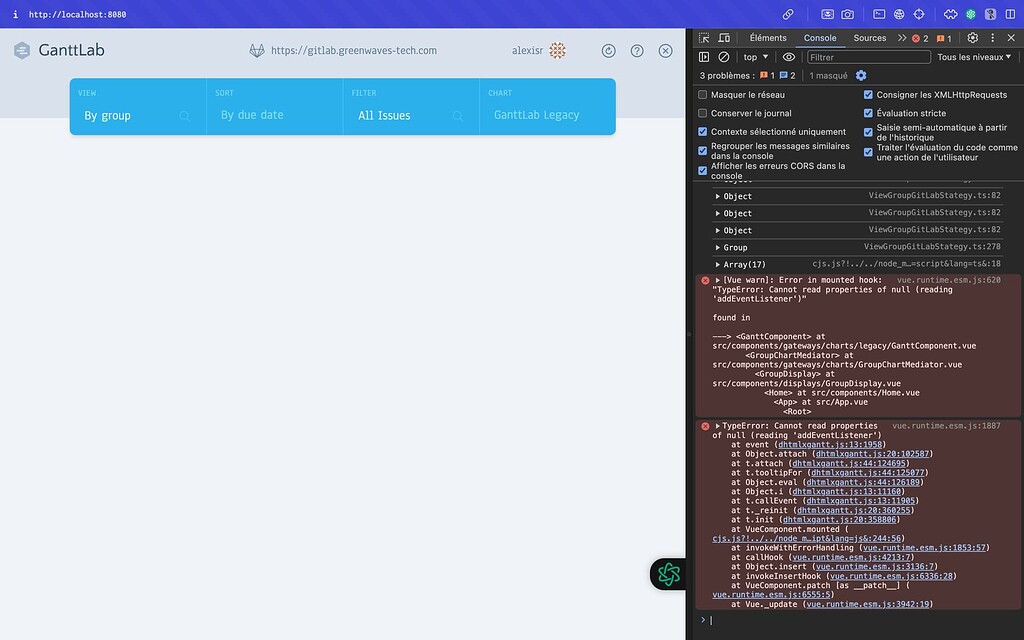Expand the Array(17) console entry
The image size is (1024, 640).
pyautogui.click(x=718, y=264)
